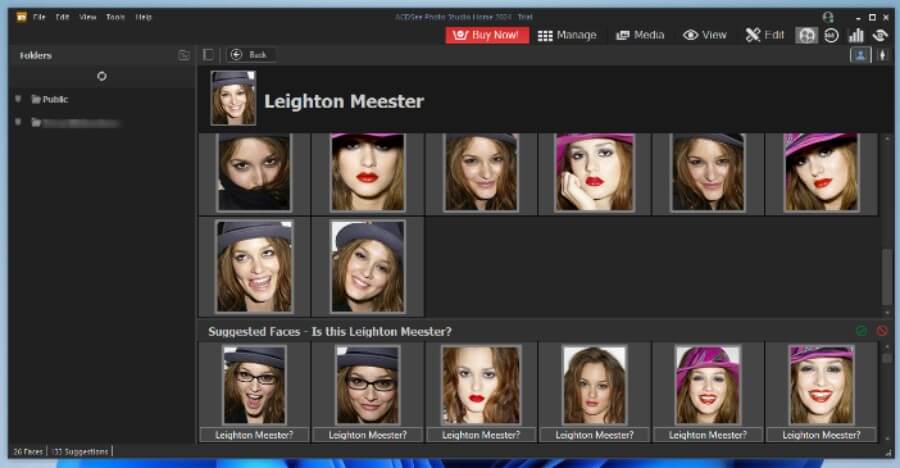
Task: Open the Tools menu
Action: pos(116,17)
